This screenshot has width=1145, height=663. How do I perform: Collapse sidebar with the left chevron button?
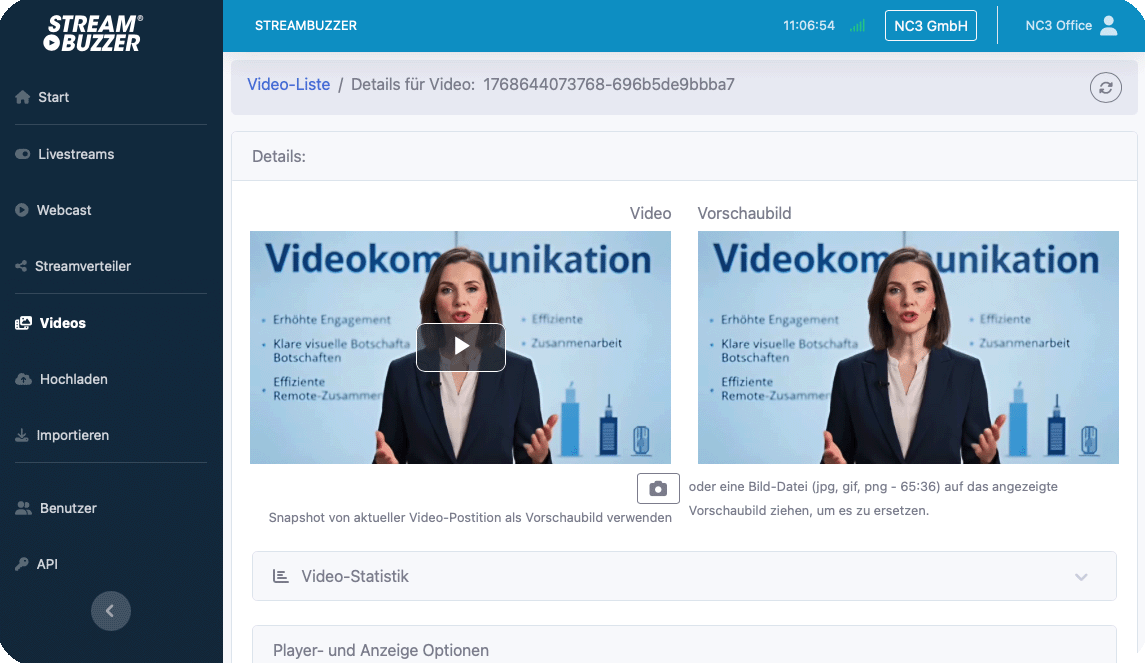[111, 611]
